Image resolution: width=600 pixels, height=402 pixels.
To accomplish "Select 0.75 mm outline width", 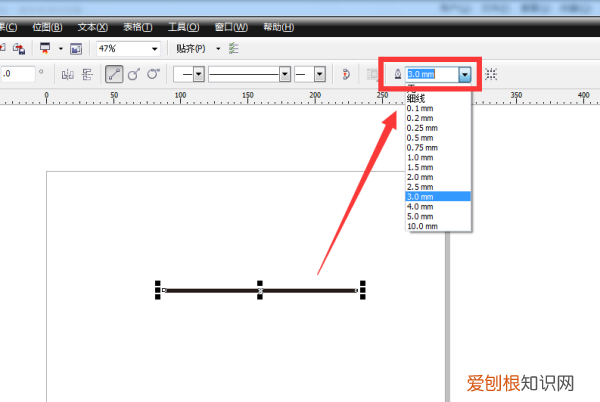I will point(438,148).
